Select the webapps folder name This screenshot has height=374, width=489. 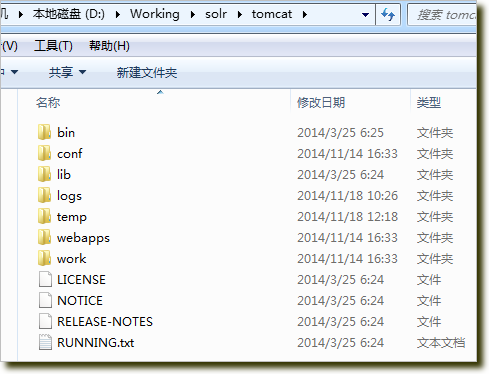point(83,238)
